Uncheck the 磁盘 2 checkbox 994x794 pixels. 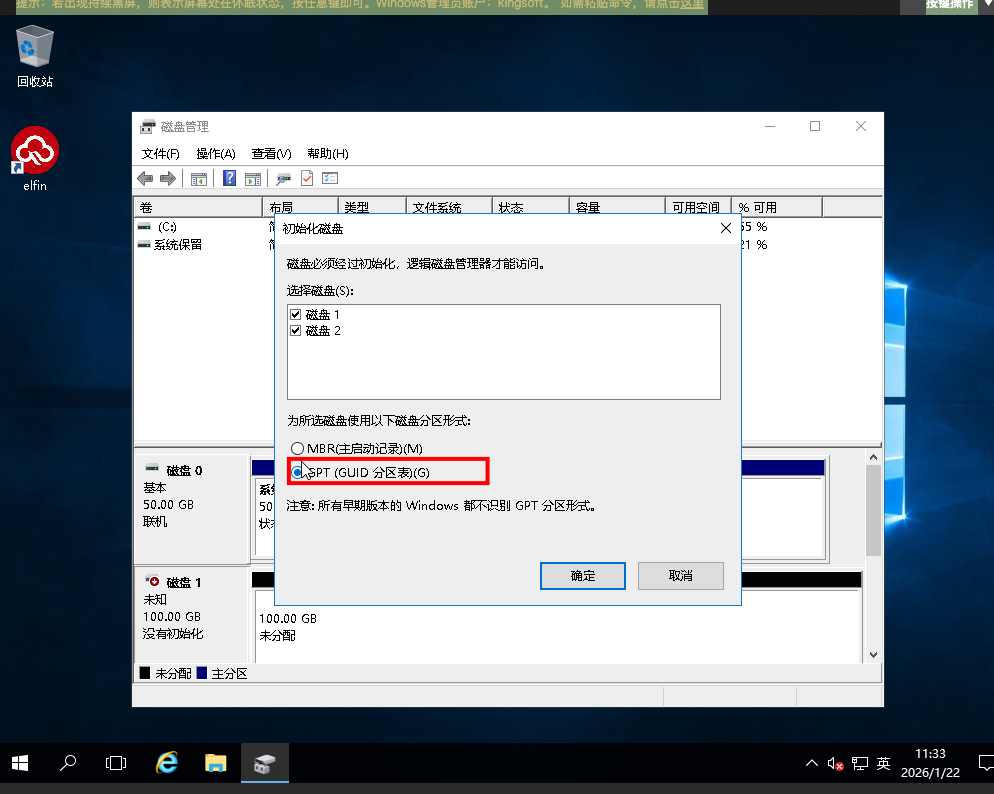point(295,331)
